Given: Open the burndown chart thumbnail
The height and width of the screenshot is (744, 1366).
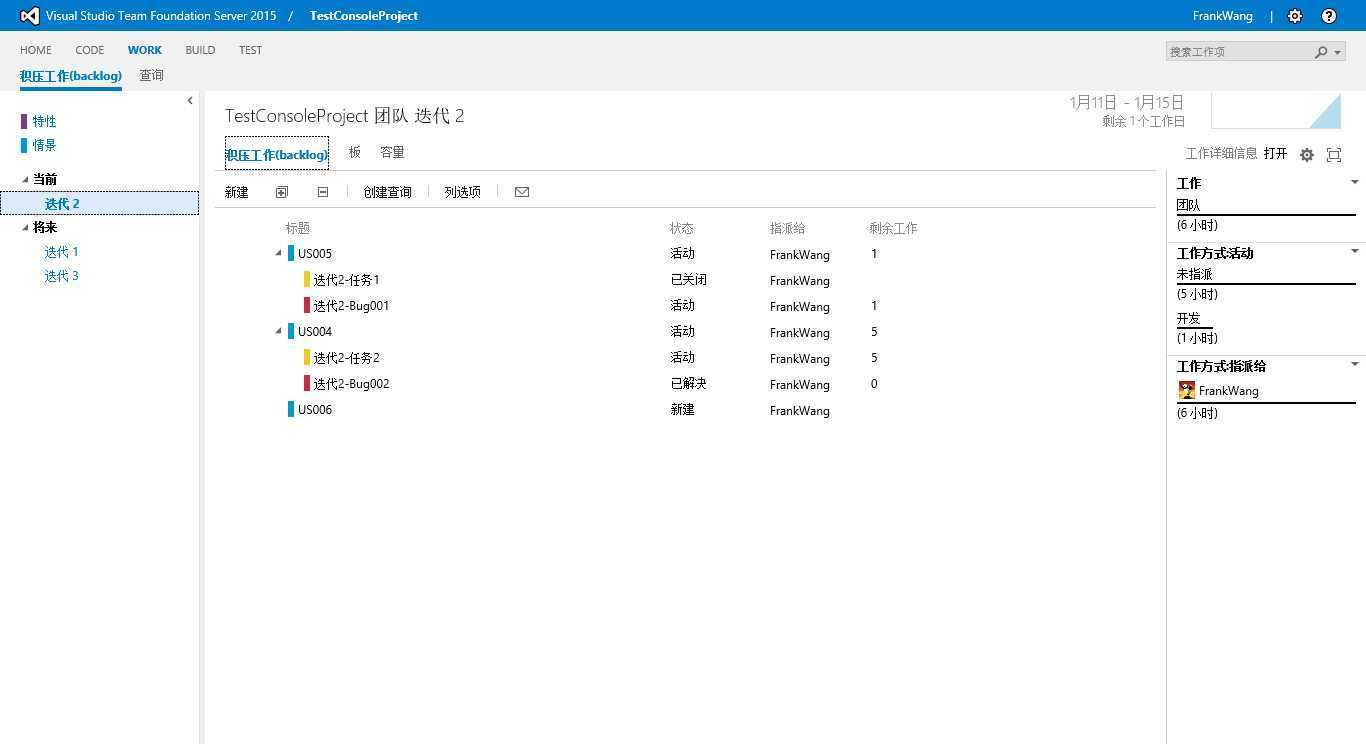Looking at the screenshot, I should [1276, 110].
